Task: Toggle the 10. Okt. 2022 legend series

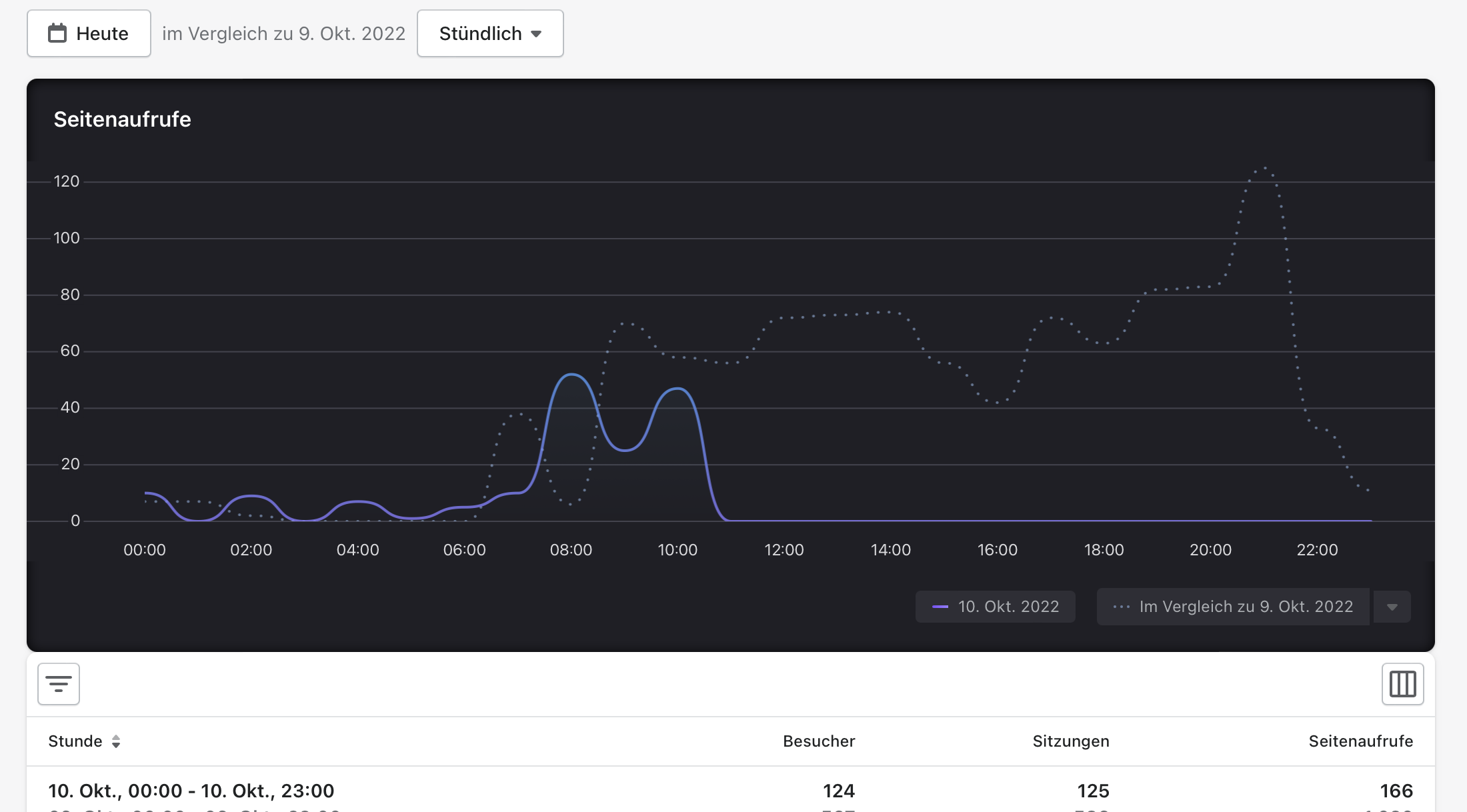Action: point(995,607)
